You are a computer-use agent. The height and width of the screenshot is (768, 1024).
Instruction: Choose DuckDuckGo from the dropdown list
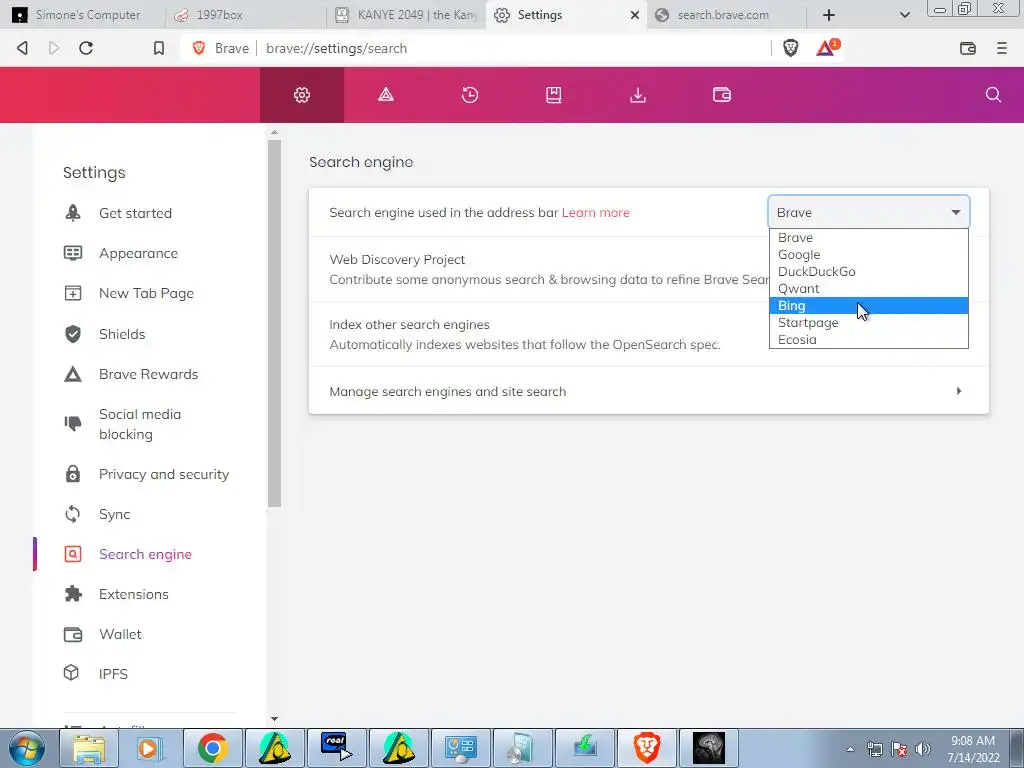coord(869,272)
